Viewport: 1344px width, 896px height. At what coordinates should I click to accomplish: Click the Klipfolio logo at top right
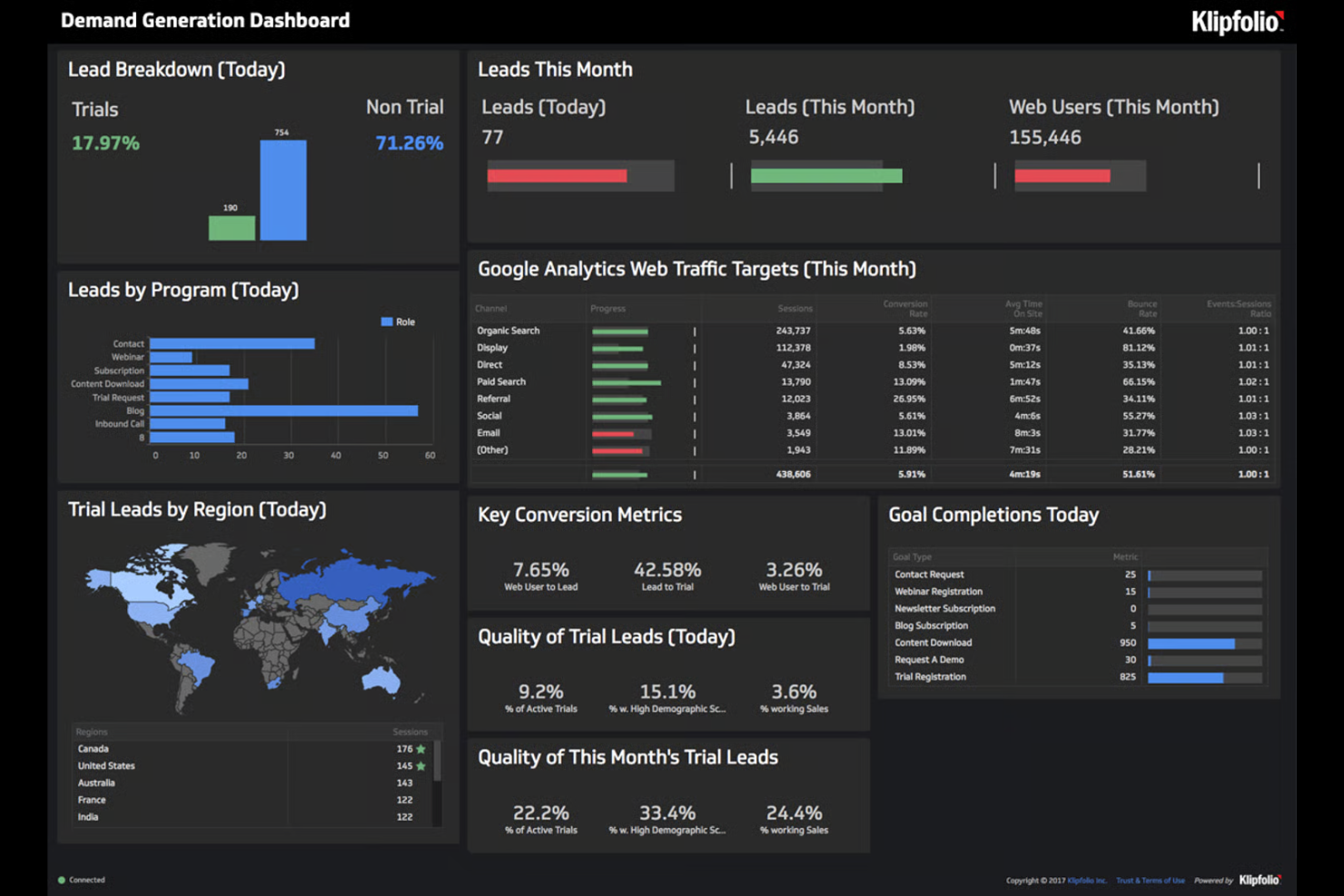[1238, 22]
